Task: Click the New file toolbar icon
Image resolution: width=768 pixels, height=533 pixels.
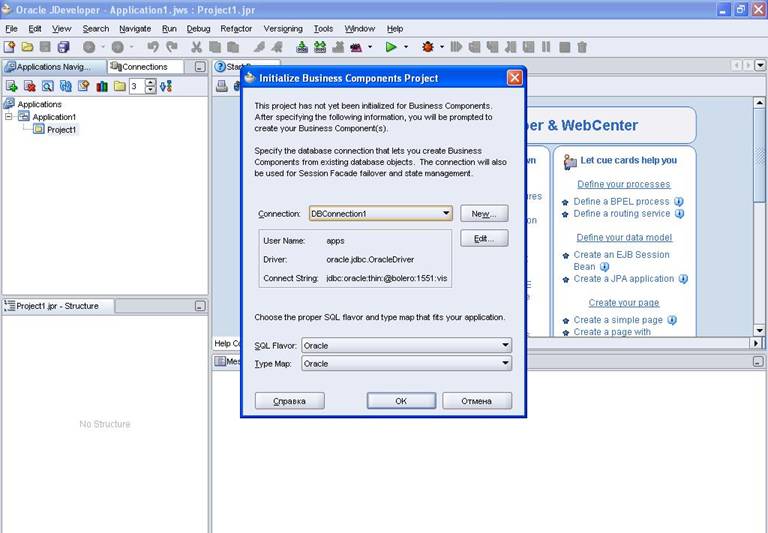Action: [9, 47]
